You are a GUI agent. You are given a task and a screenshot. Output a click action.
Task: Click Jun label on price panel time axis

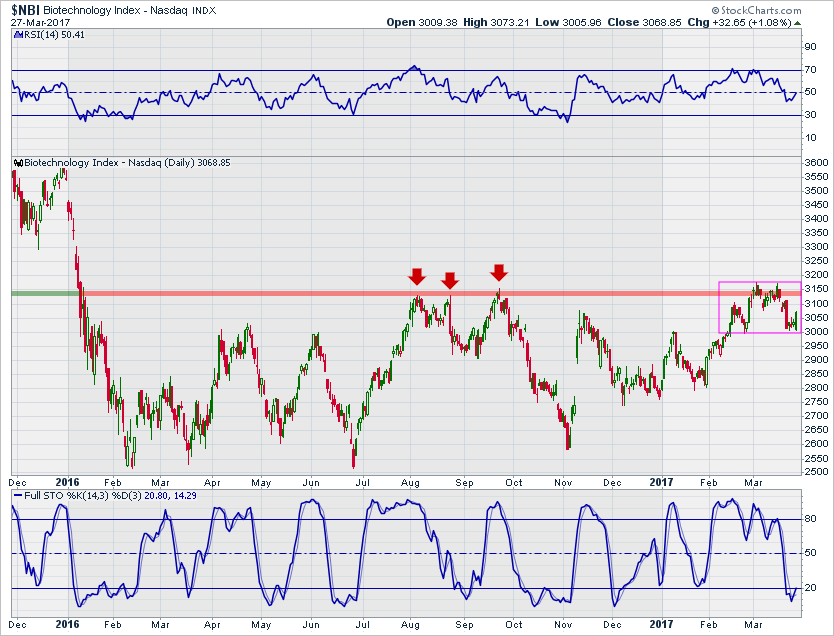[311, 483]
